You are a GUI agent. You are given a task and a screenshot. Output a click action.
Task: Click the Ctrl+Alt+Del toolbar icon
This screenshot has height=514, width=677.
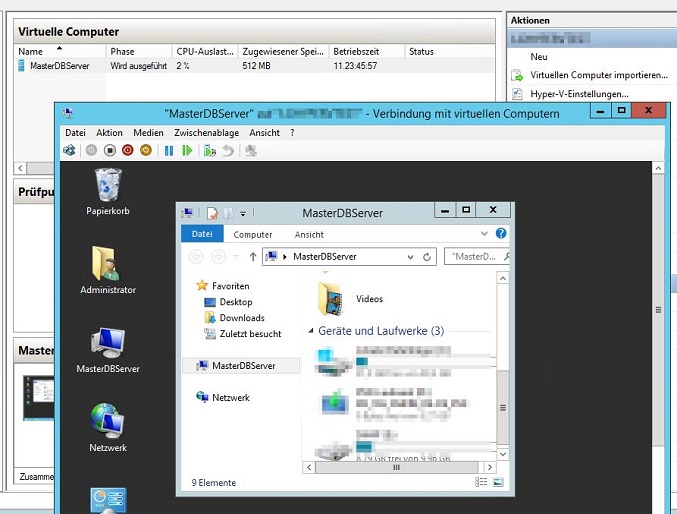(69, 150)
